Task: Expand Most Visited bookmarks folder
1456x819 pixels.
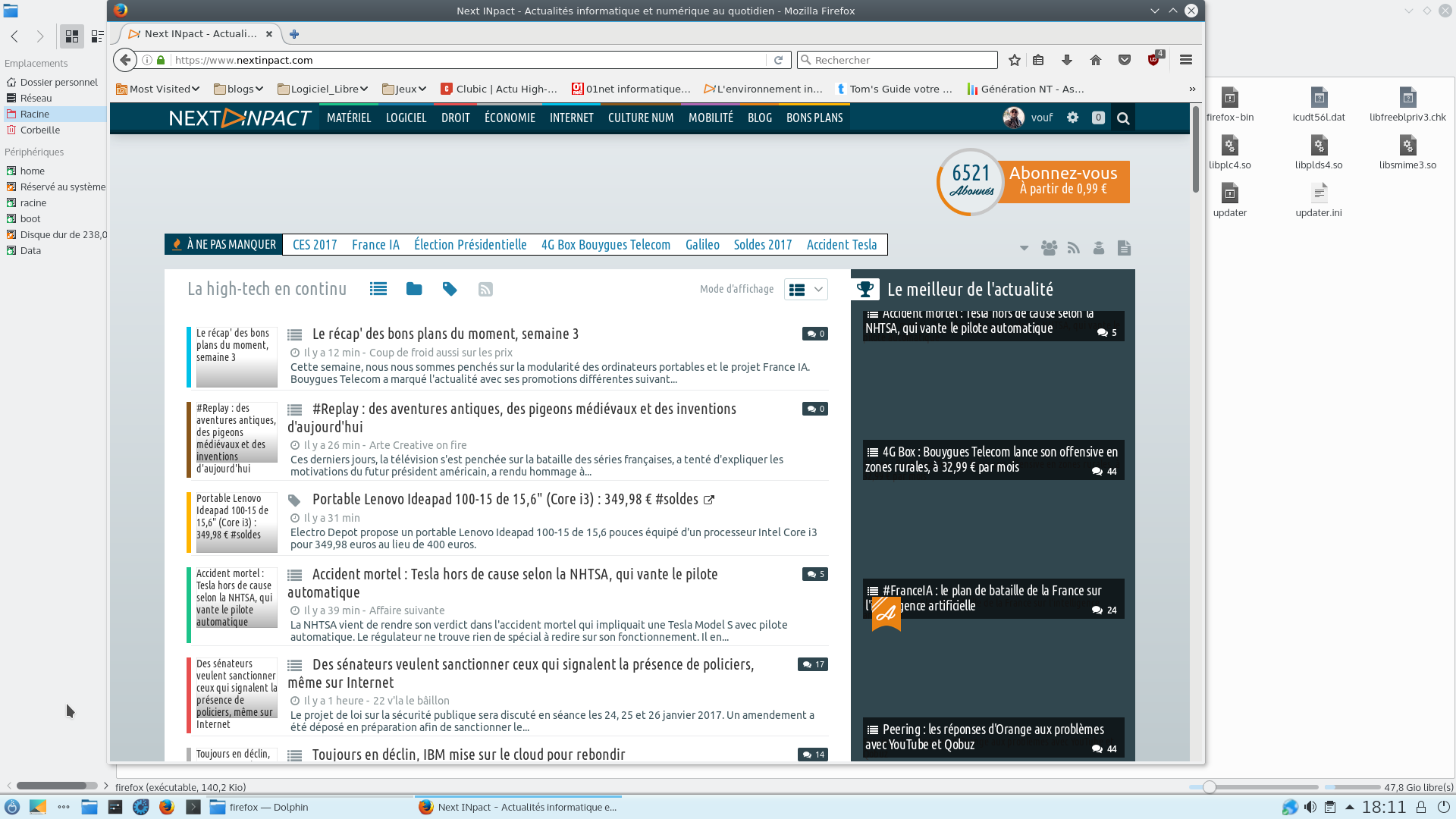Action: pyautogui.click(x=157, y=89)
